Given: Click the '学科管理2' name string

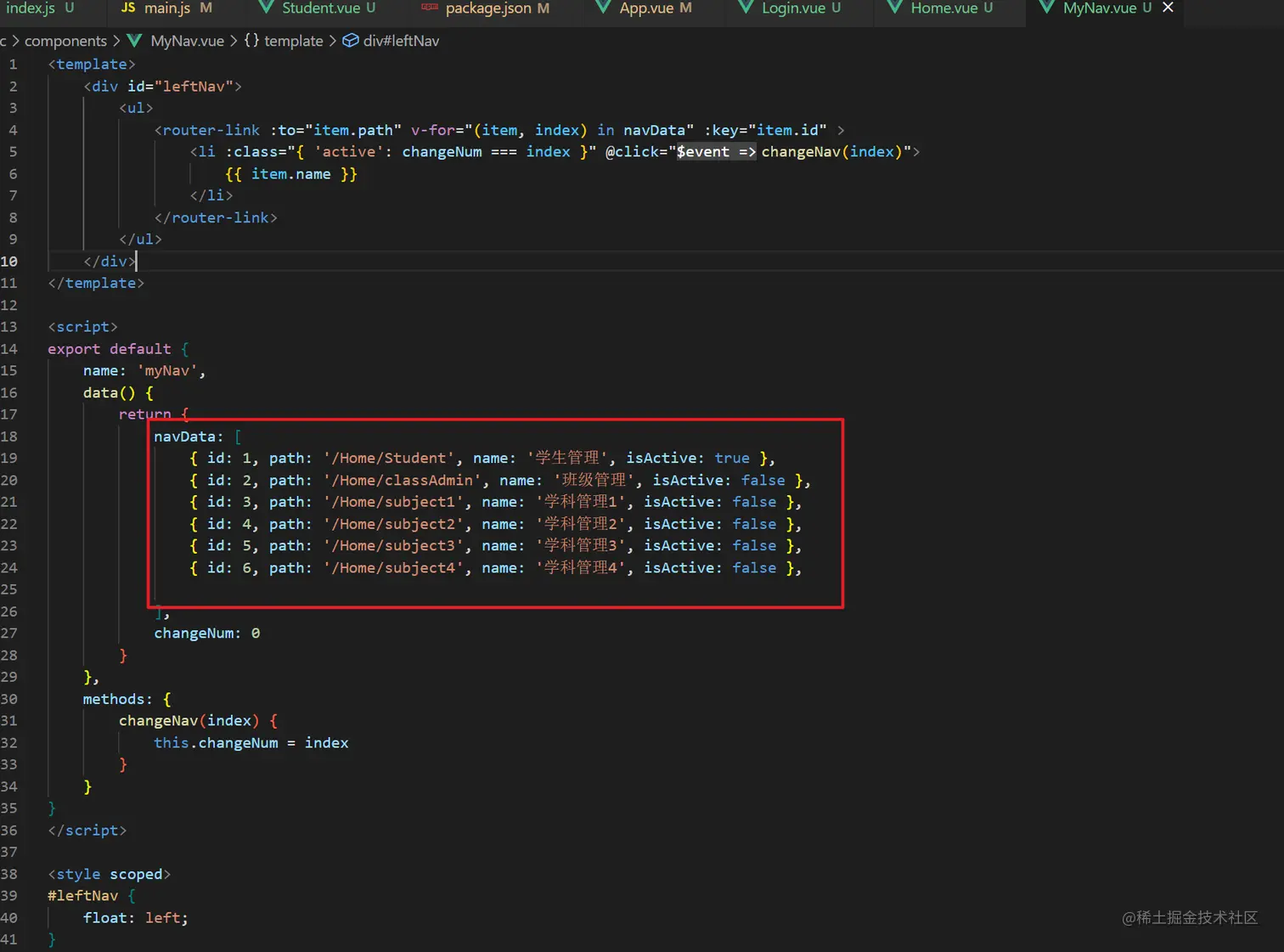Looking at the screenshot, I should click(x=580, y=525).
